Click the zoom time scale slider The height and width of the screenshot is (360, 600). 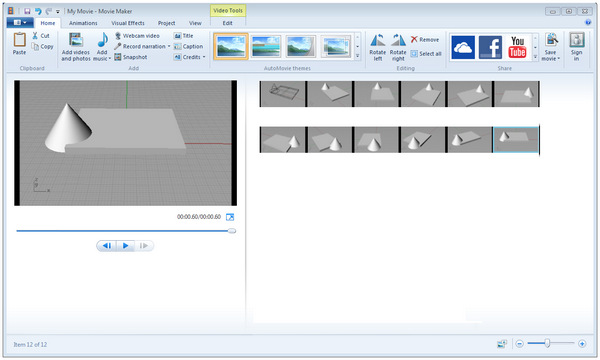(x=547, y=343)
